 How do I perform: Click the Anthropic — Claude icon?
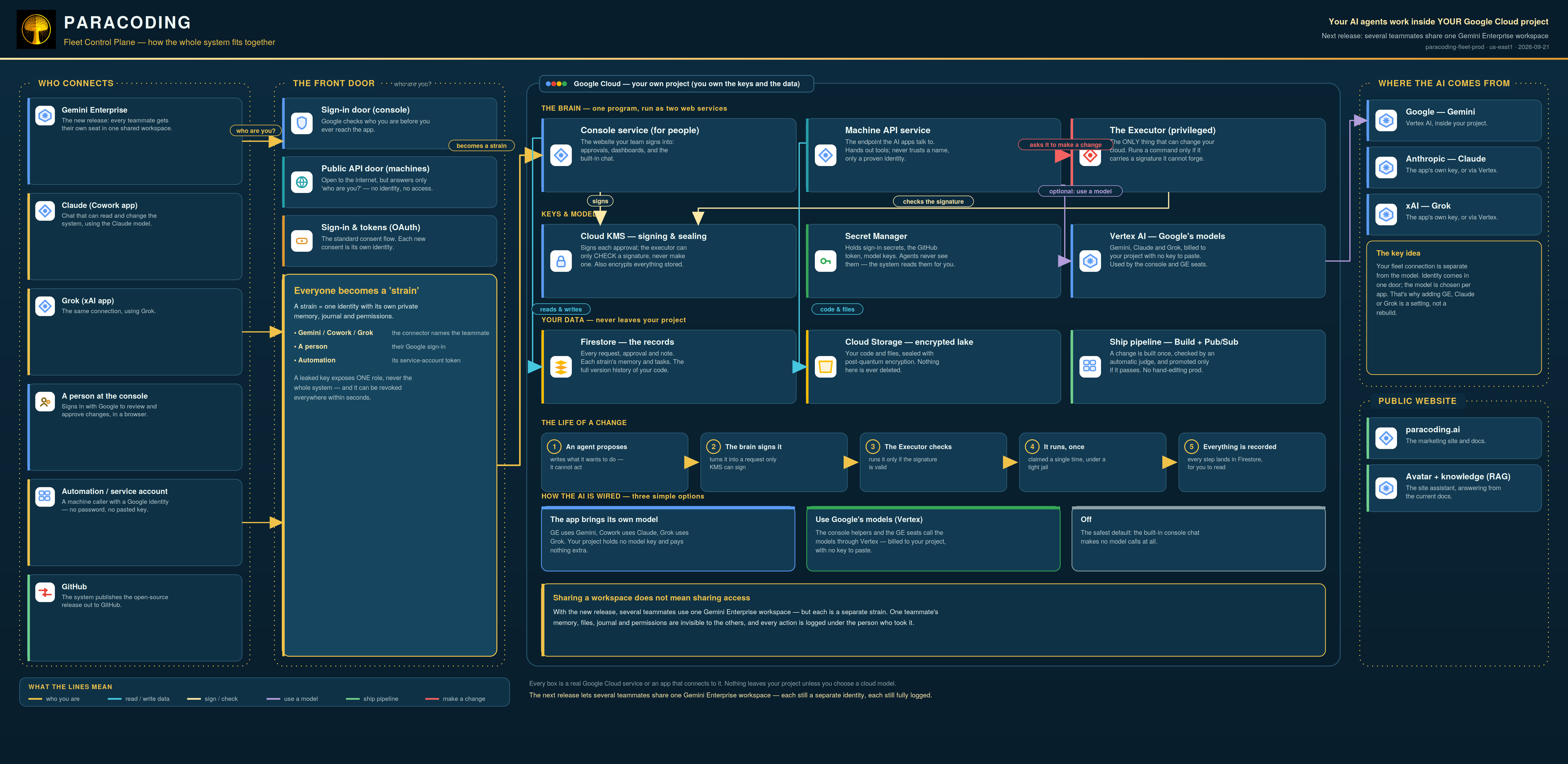click(1386, 167)
